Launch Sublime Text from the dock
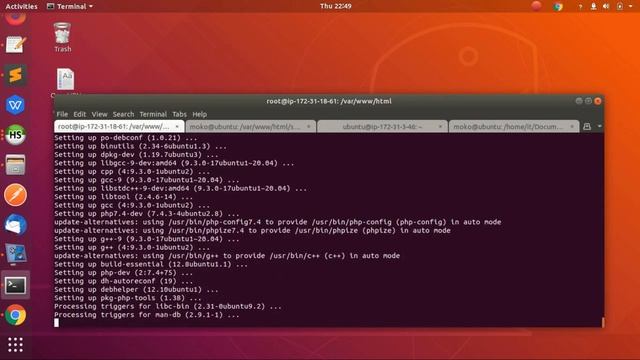Screen dimensions: 640x360 pos(16,75)
